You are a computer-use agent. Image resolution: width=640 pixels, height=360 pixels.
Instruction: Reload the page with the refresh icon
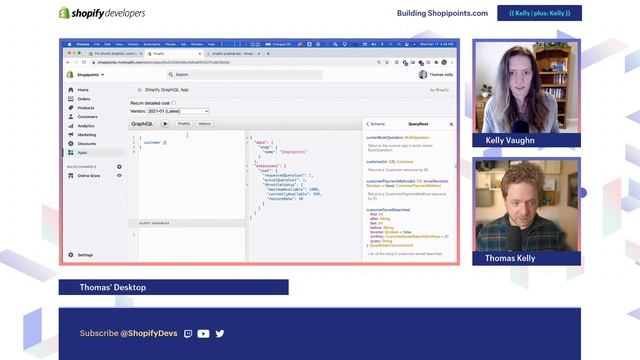[x=84, y=62]
